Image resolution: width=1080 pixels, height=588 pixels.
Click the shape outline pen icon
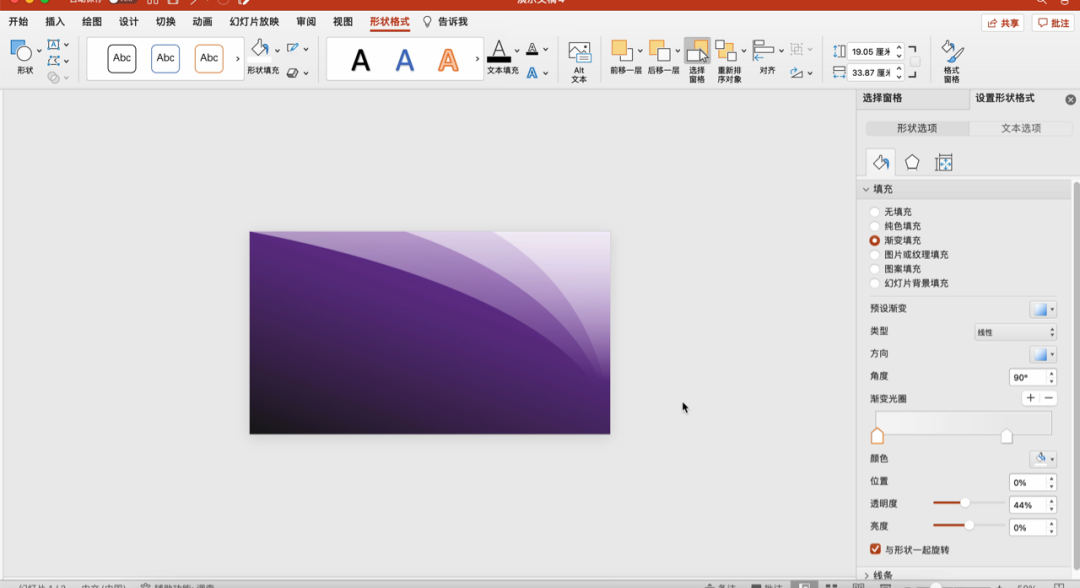(x=293, y=48)
